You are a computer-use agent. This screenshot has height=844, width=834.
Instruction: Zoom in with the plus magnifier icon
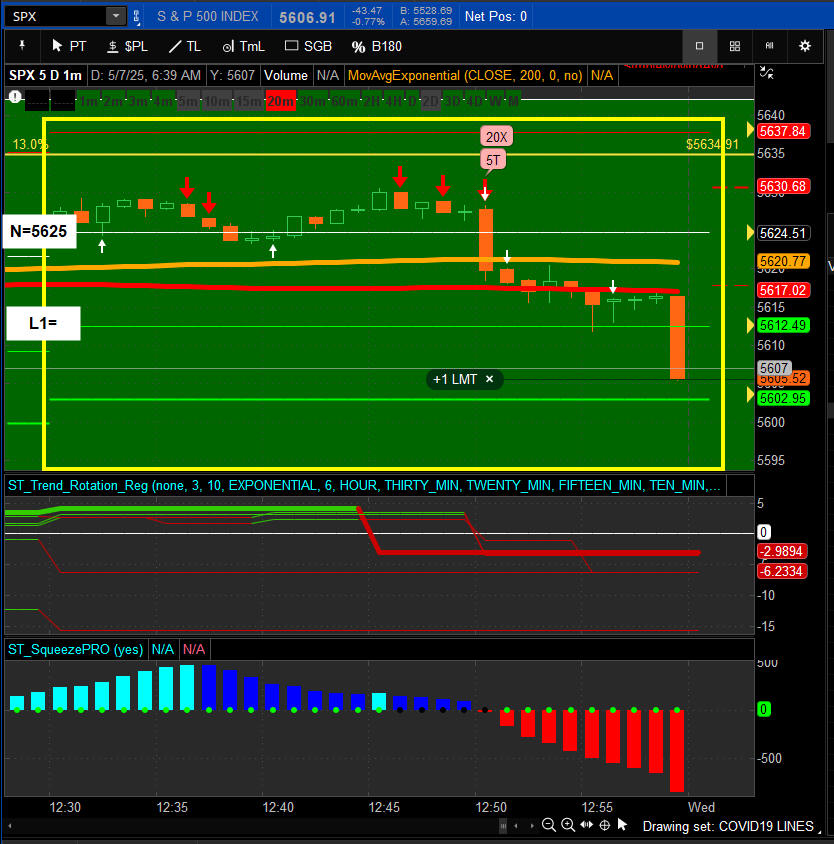pos(568,825)
